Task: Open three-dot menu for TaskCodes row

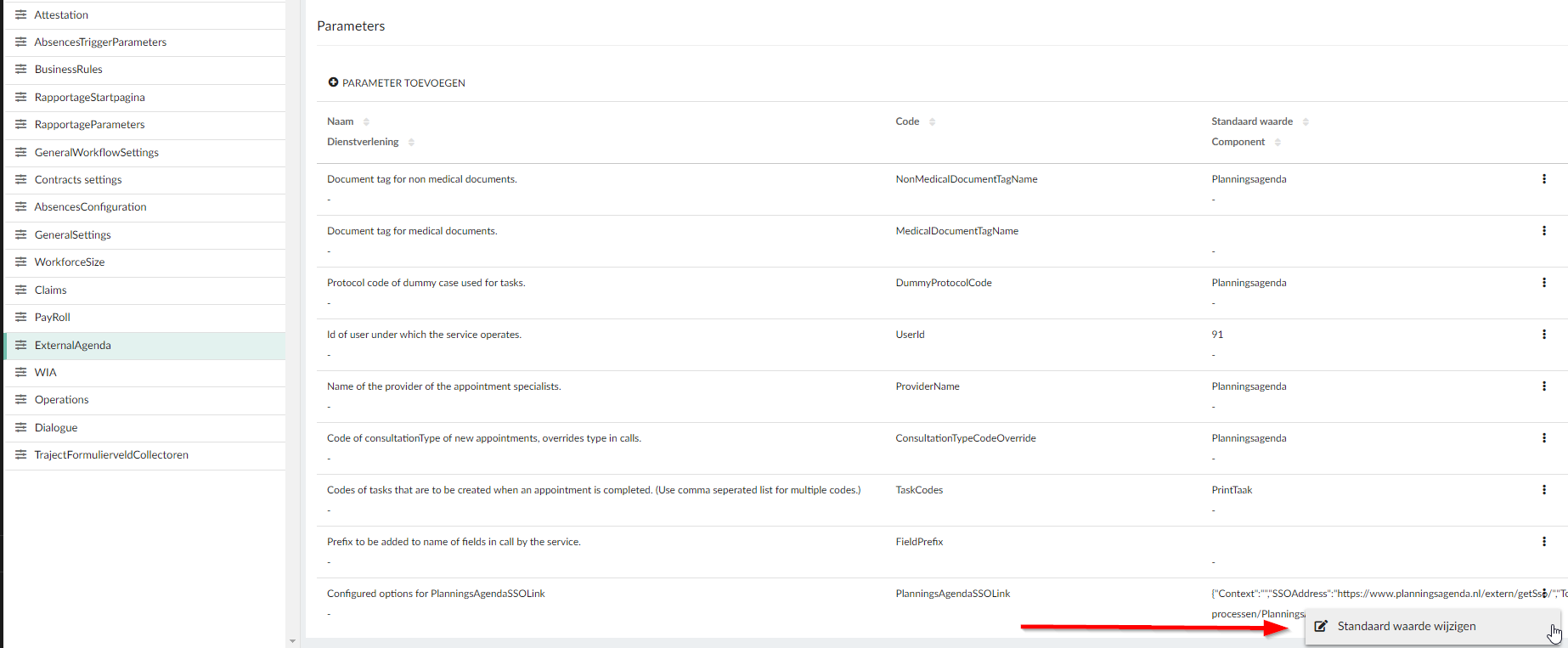Action: point(1543,490)
